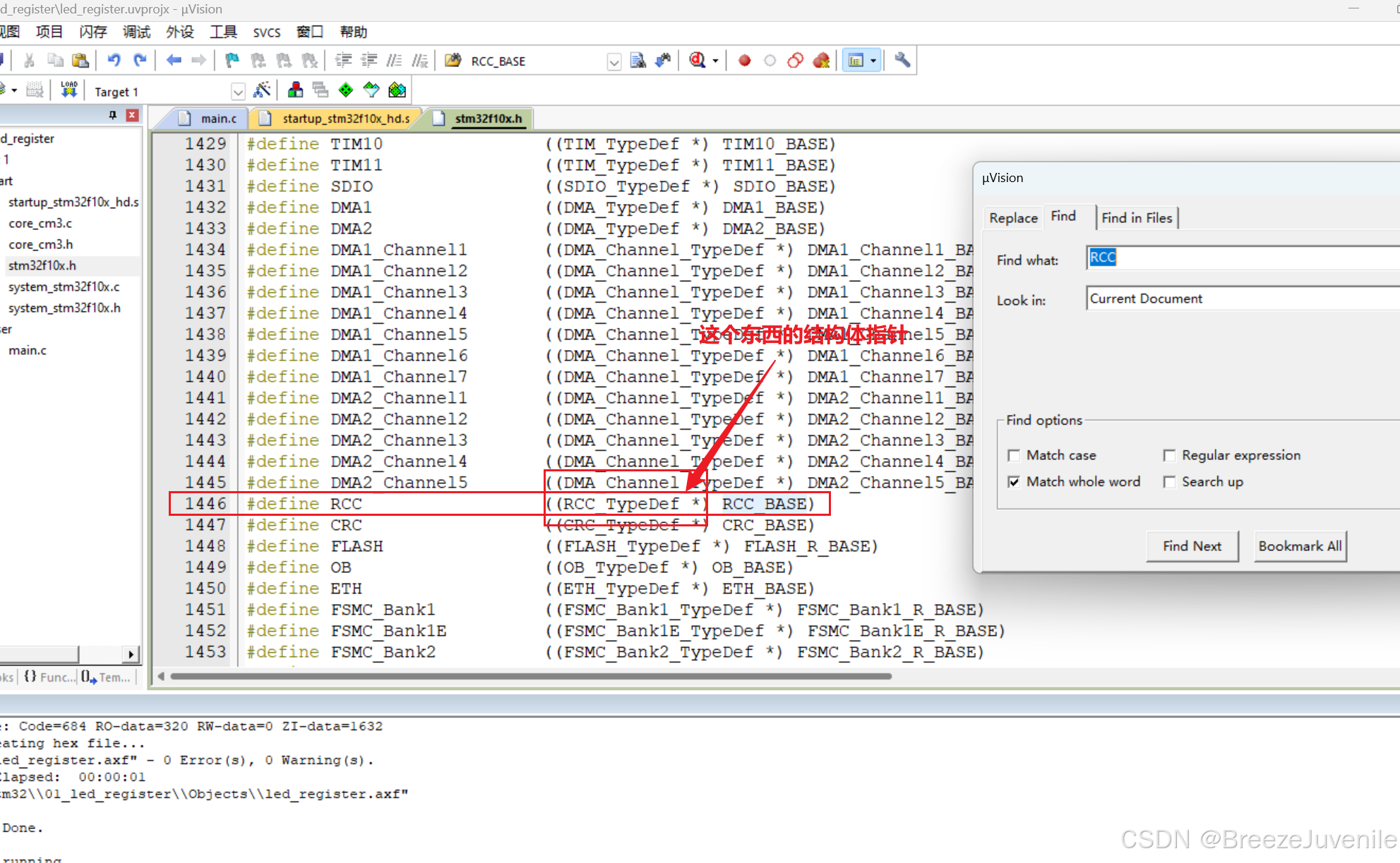Viewport: 1400px width, 863px height.
Task: Click the Download LOAD icon
Action: (x=68, y=90)
